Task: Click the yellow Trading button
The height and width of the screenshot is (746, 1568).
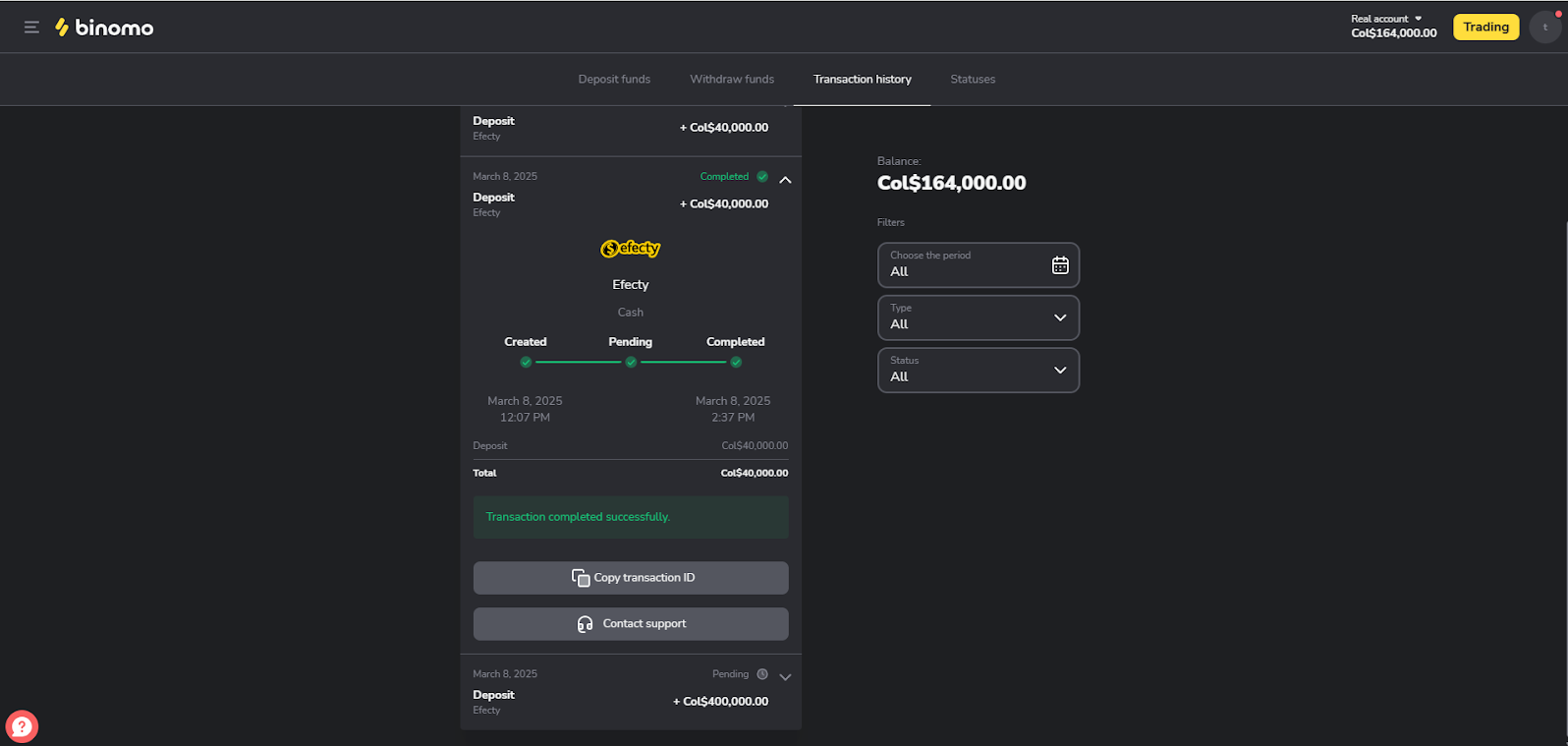Action: (x=1485, y=28)
